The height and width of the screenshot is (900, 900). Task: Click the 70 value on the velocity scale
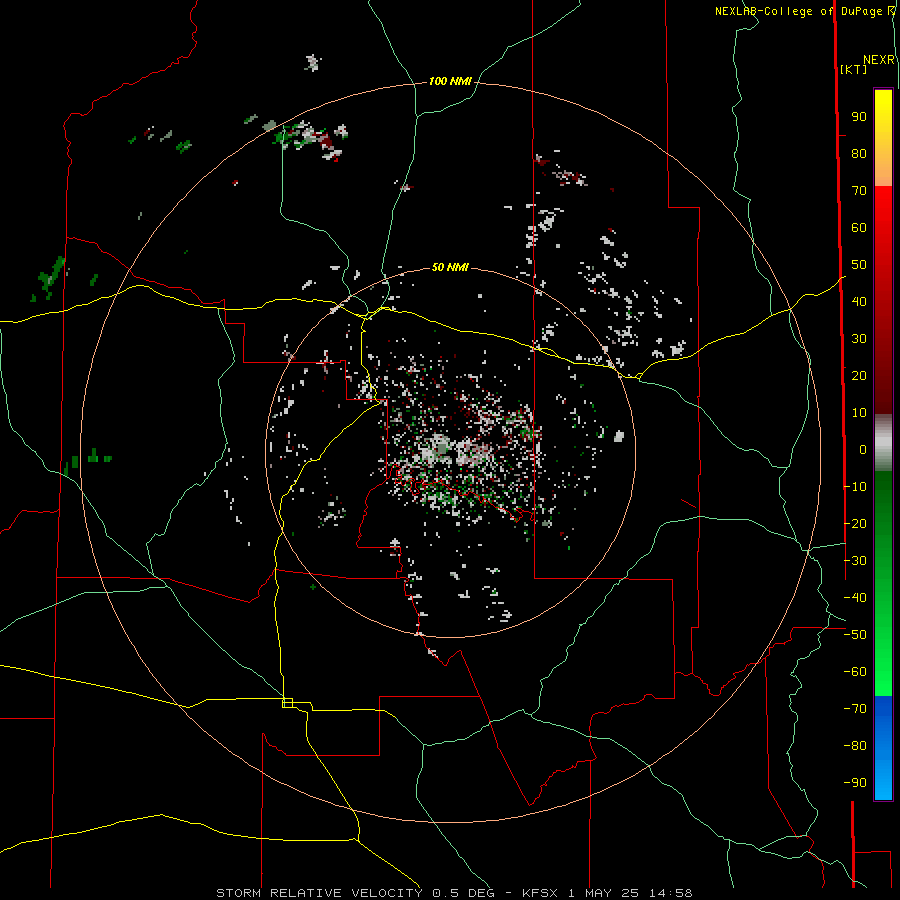859,191
